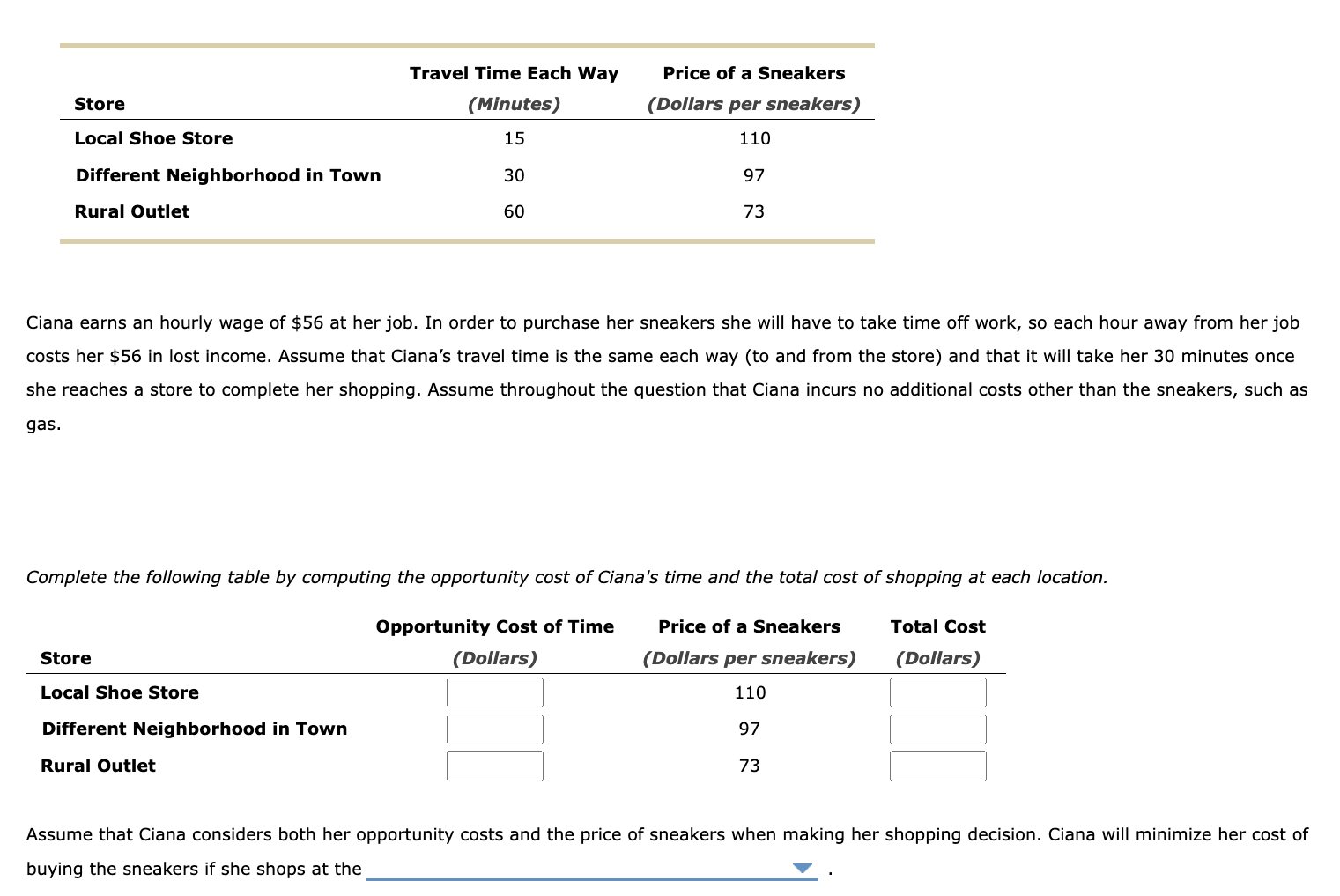
Task: Select the Rural Outlet row label
Action: tap(98, 766)
